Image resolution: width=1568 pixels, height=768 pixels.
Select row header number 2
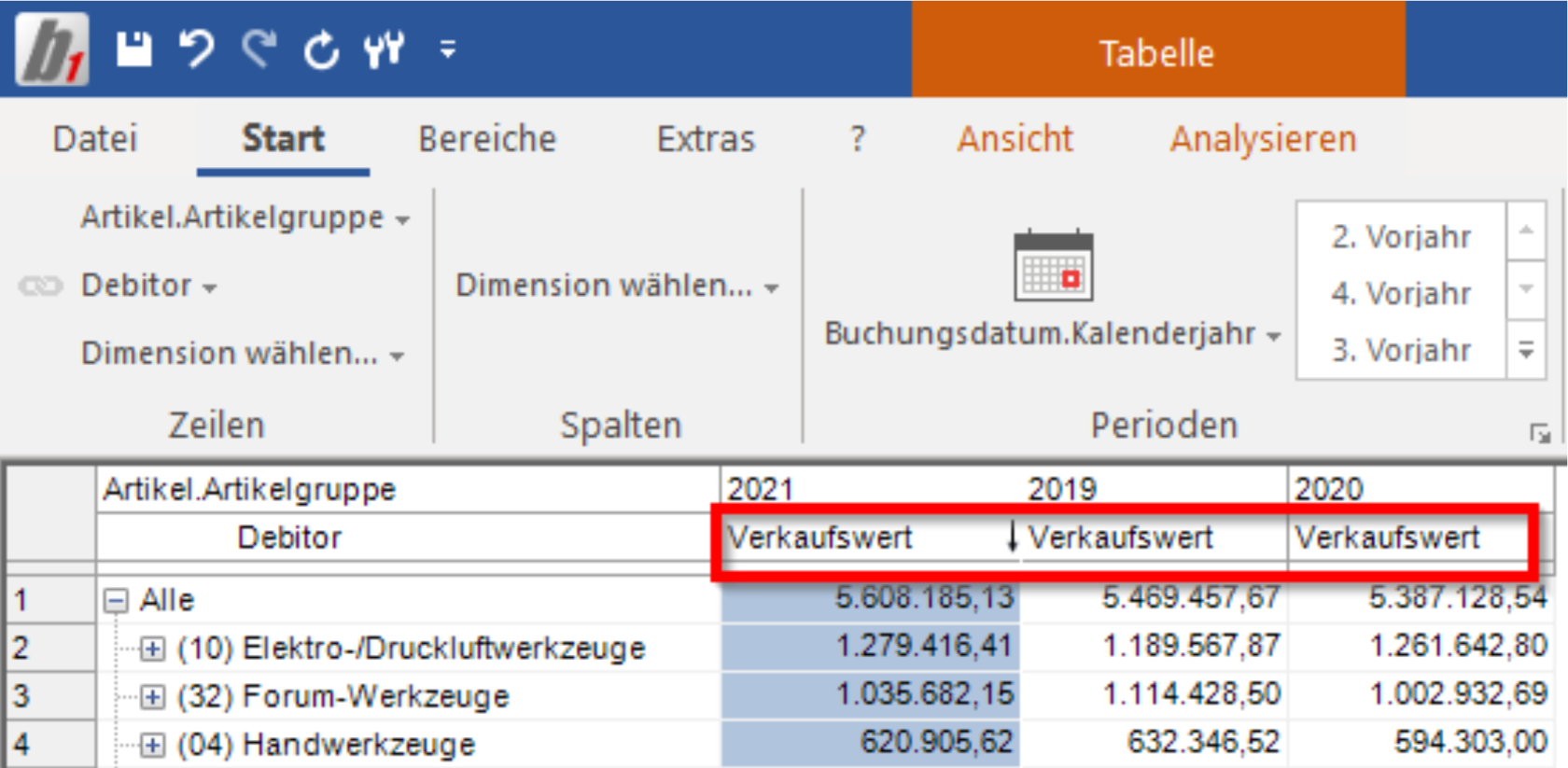click(50, 648)
